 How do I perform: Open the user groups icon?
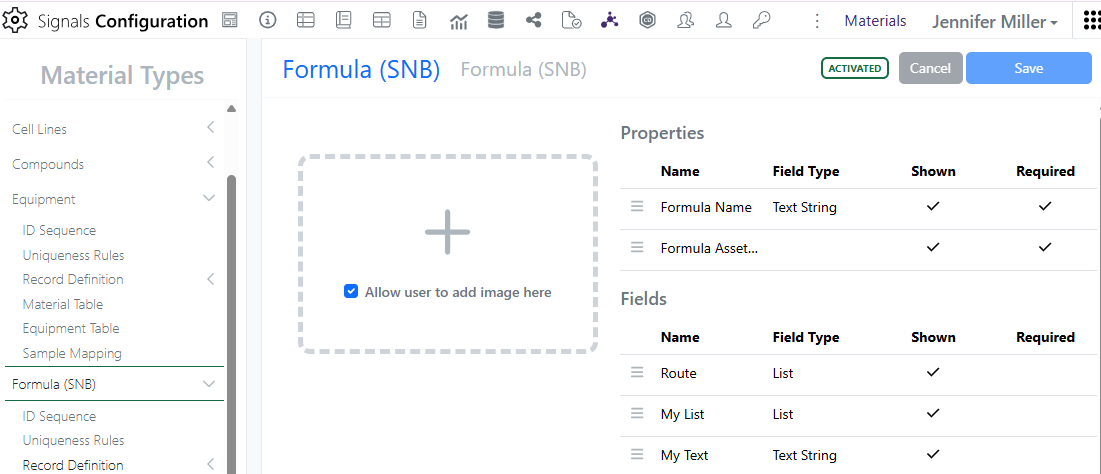(685, 20)
